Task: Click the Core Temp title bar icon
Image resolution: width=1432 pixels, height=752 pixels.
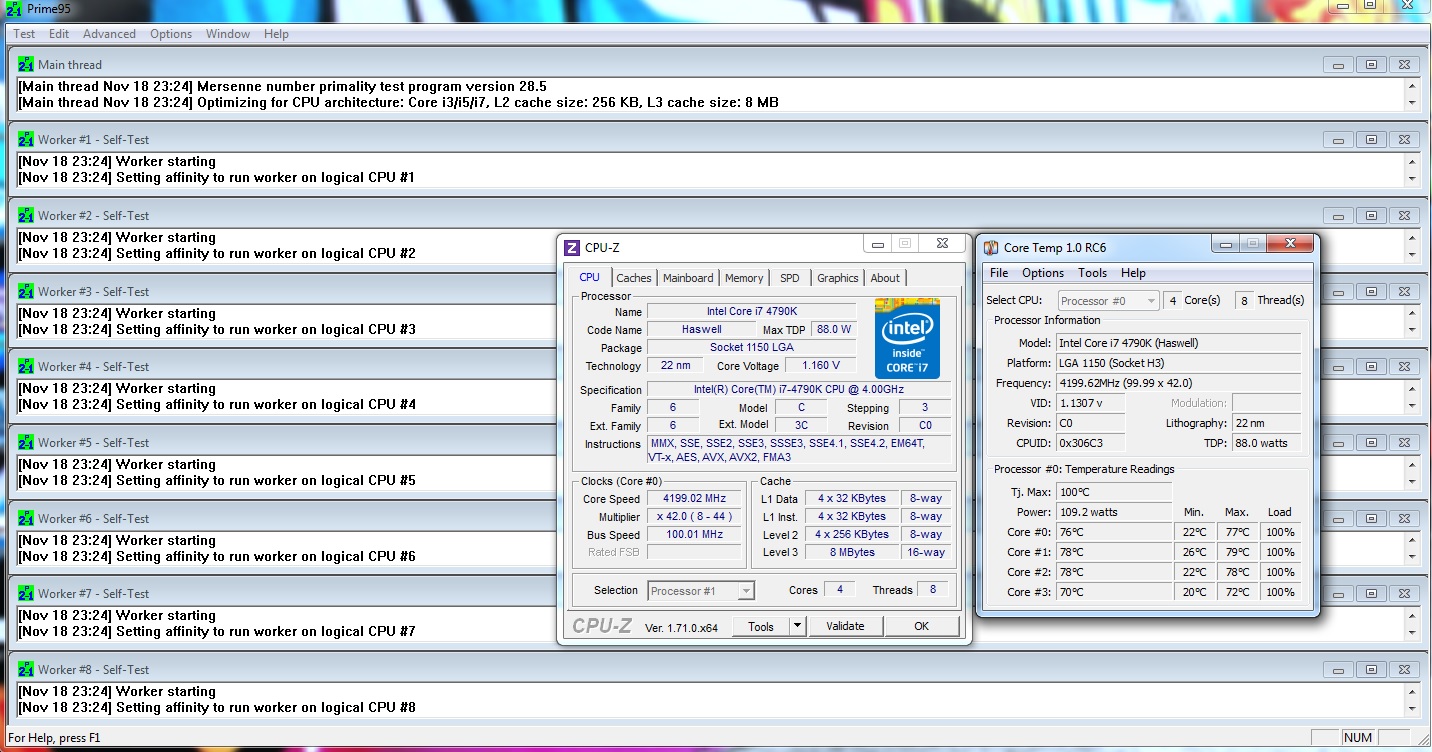Action: (991, 248)
